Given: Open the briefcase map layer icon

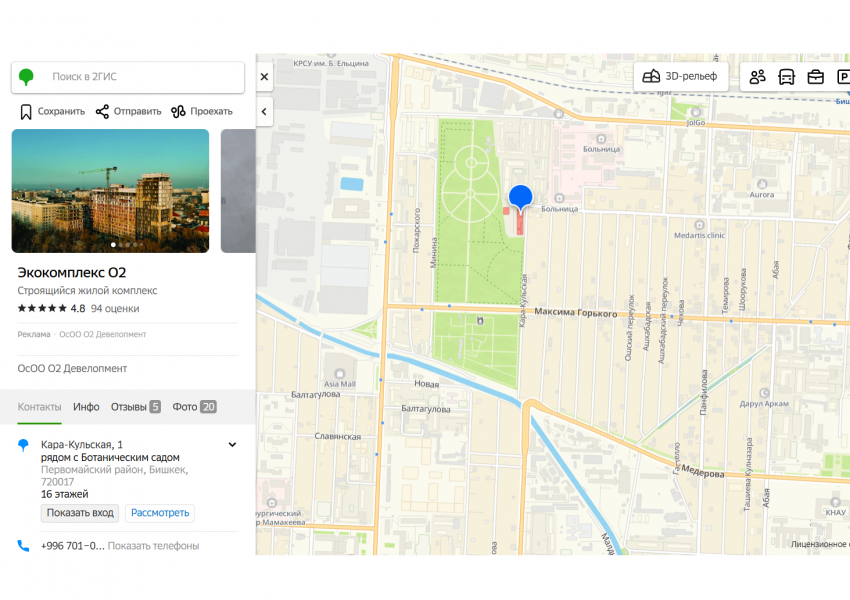Looking at the screenshot, I should (815, 77).
